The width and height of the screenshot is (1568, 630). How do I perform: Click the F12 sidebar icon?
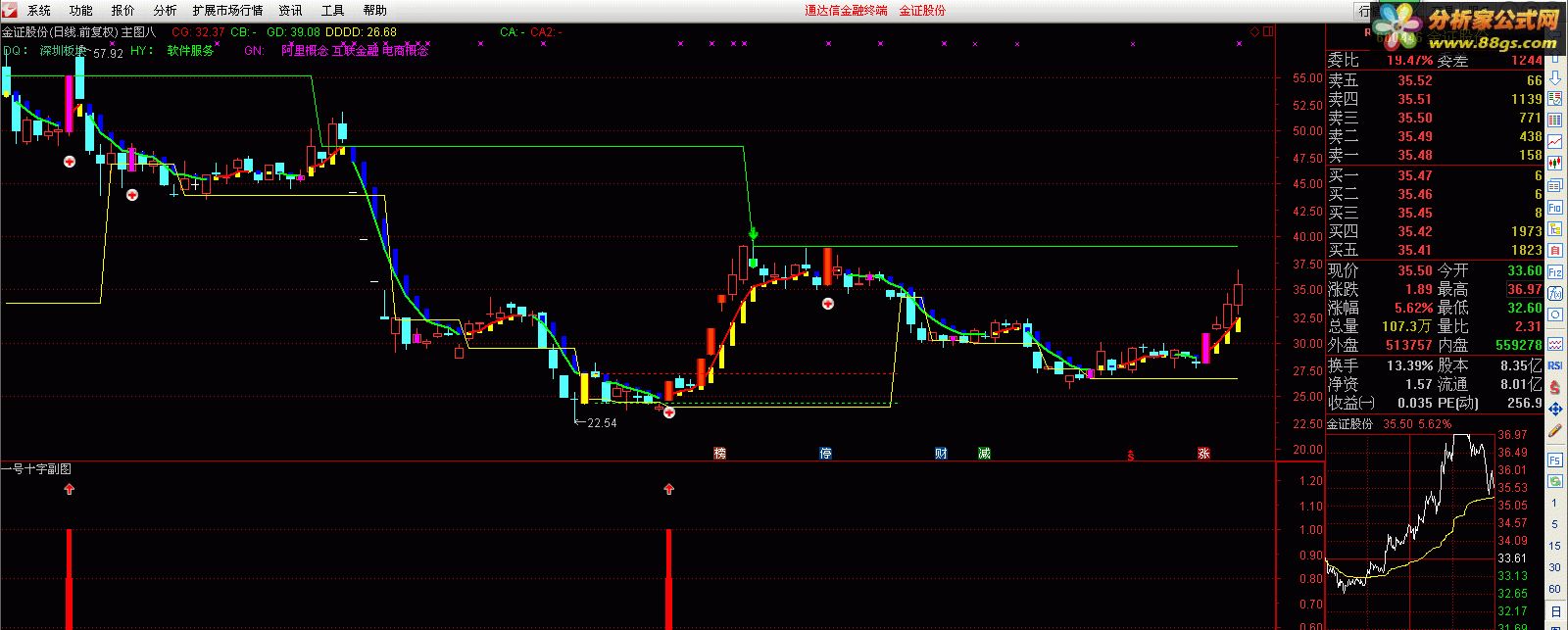[1554, 271]
